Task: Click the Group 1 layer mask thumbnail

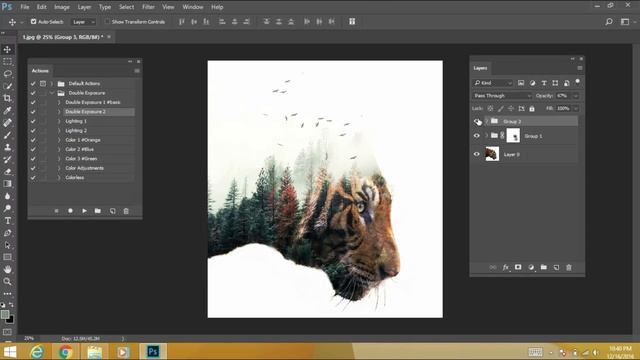Action: [513, 136]
